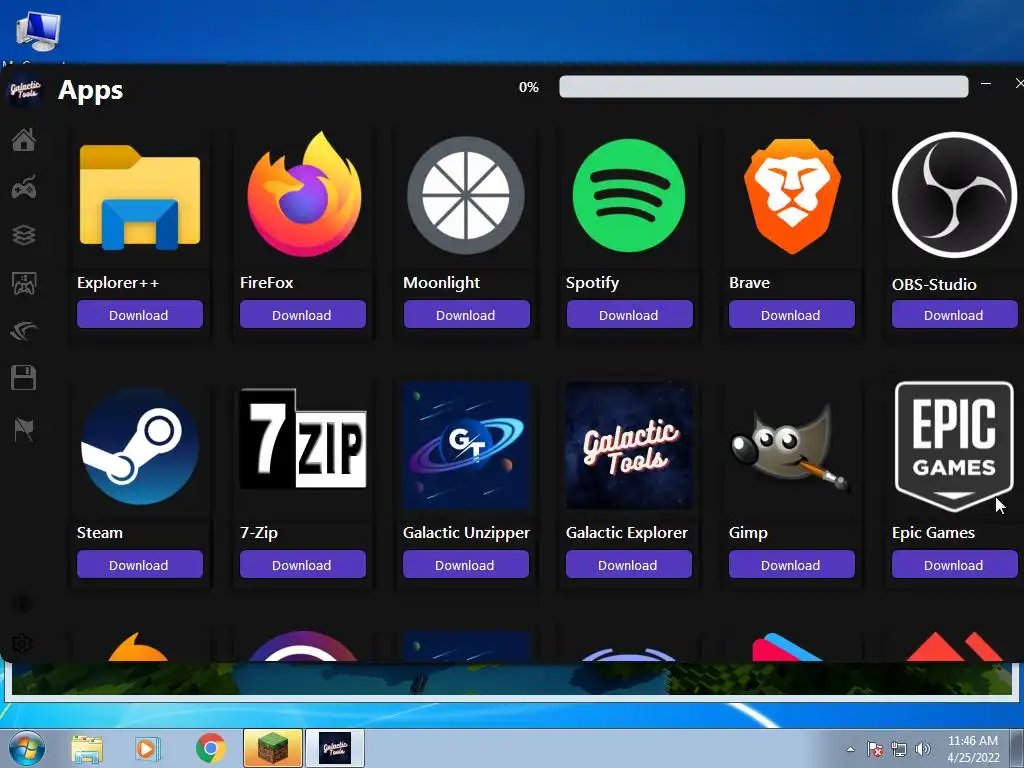Screen dimensions: 1024x768
Task: Open the Nvidia sidebar section
Action: [x=24, y=331]
